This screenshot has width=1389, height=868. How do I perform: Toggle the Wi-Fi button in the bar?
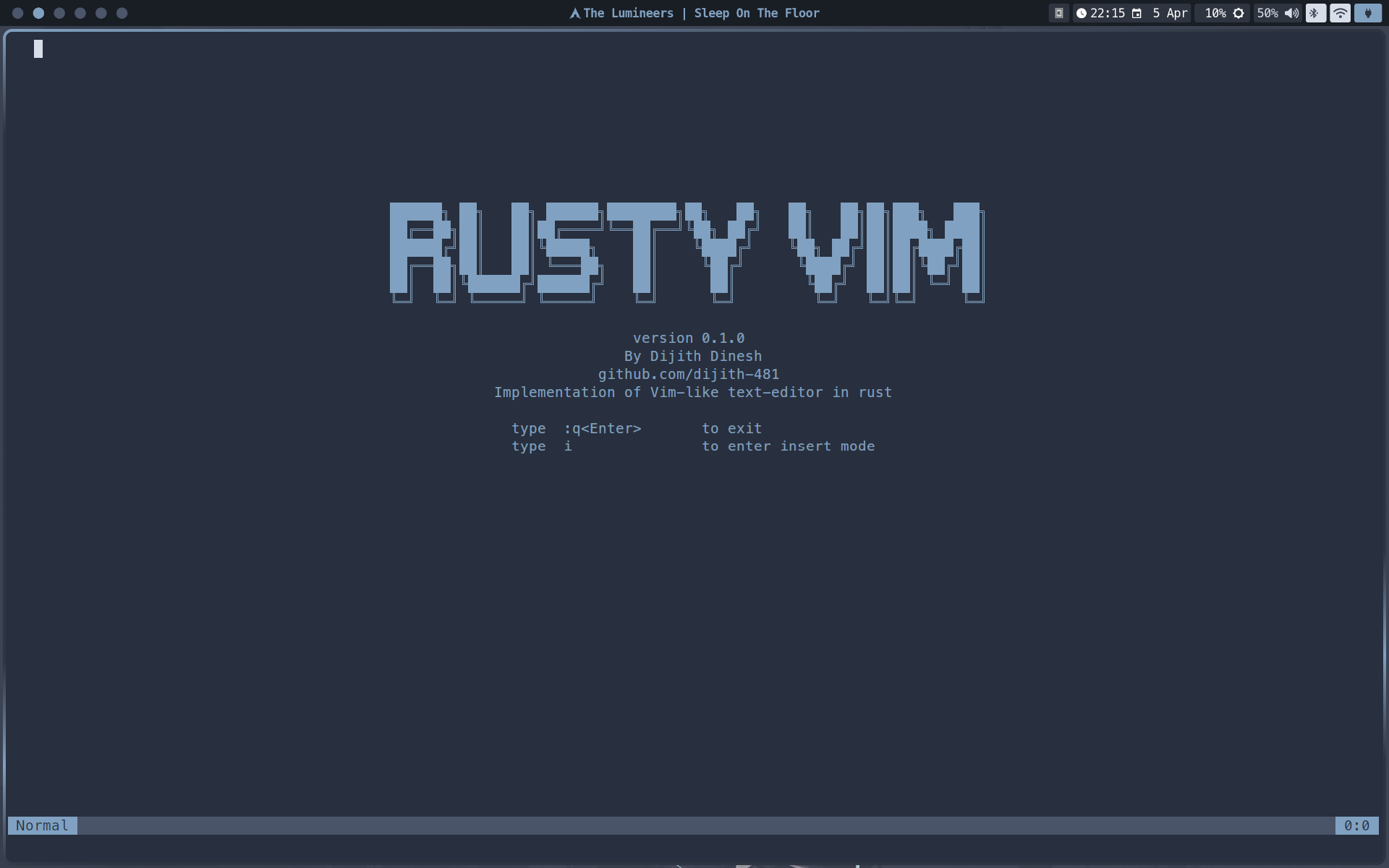(x=1340, y=13)
